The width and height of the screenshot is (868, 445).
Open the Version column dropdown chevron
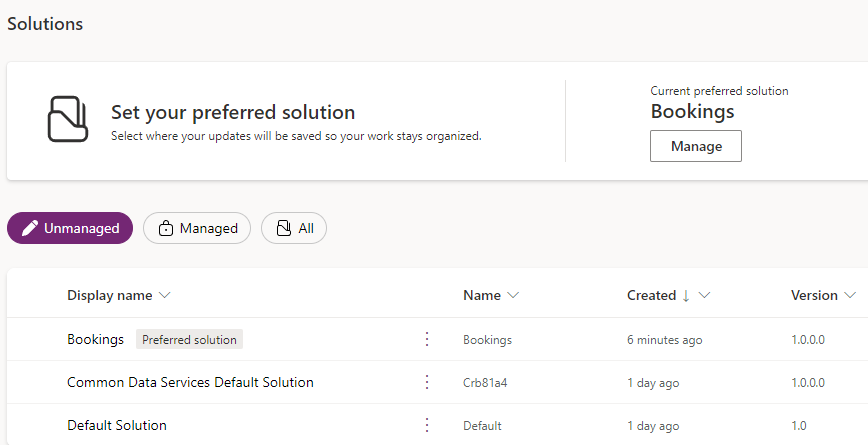pos(850,295)
